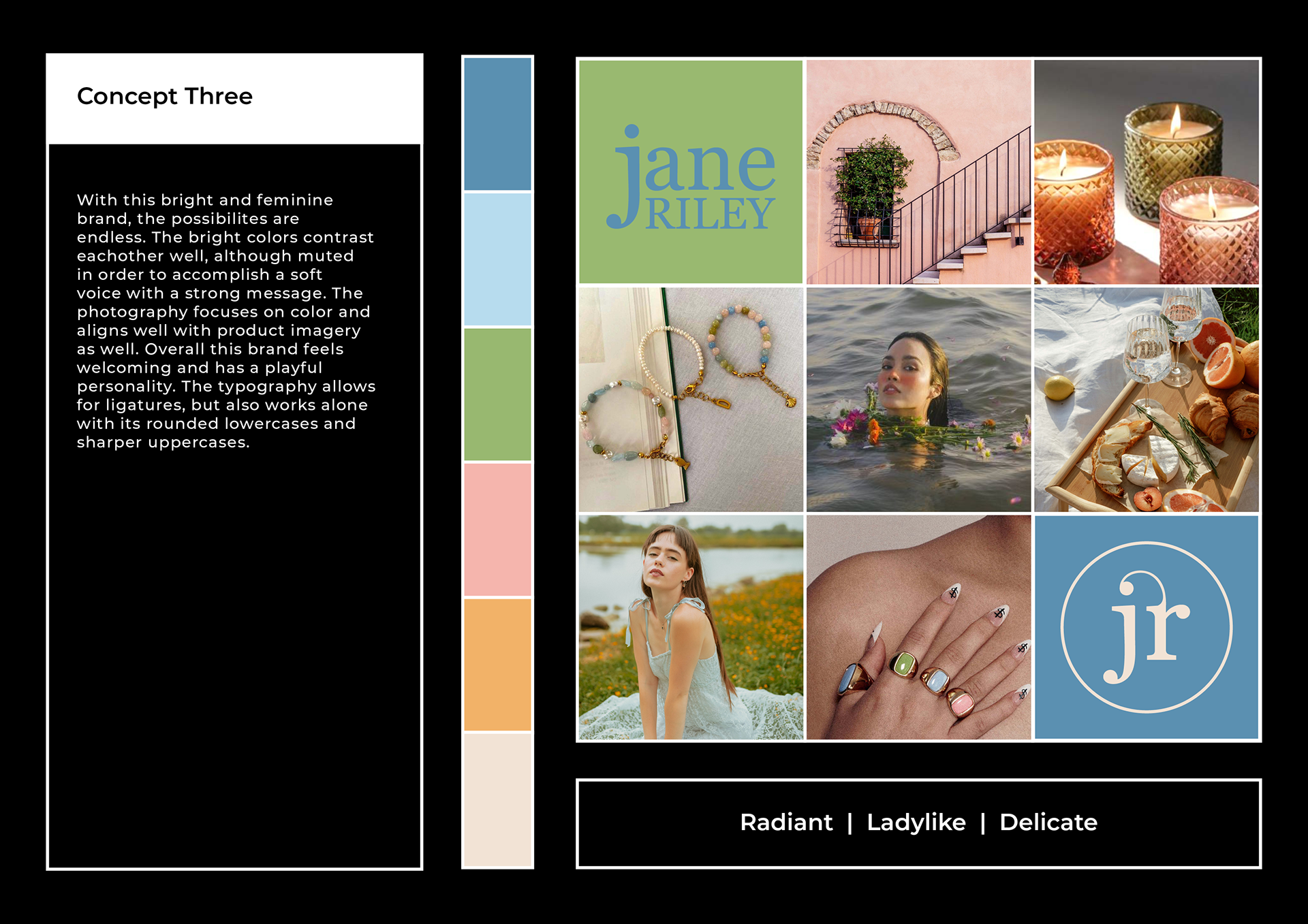Click the circular jr monogram logo
This screenshot has width=1308, height=924.
point(1146,627)
